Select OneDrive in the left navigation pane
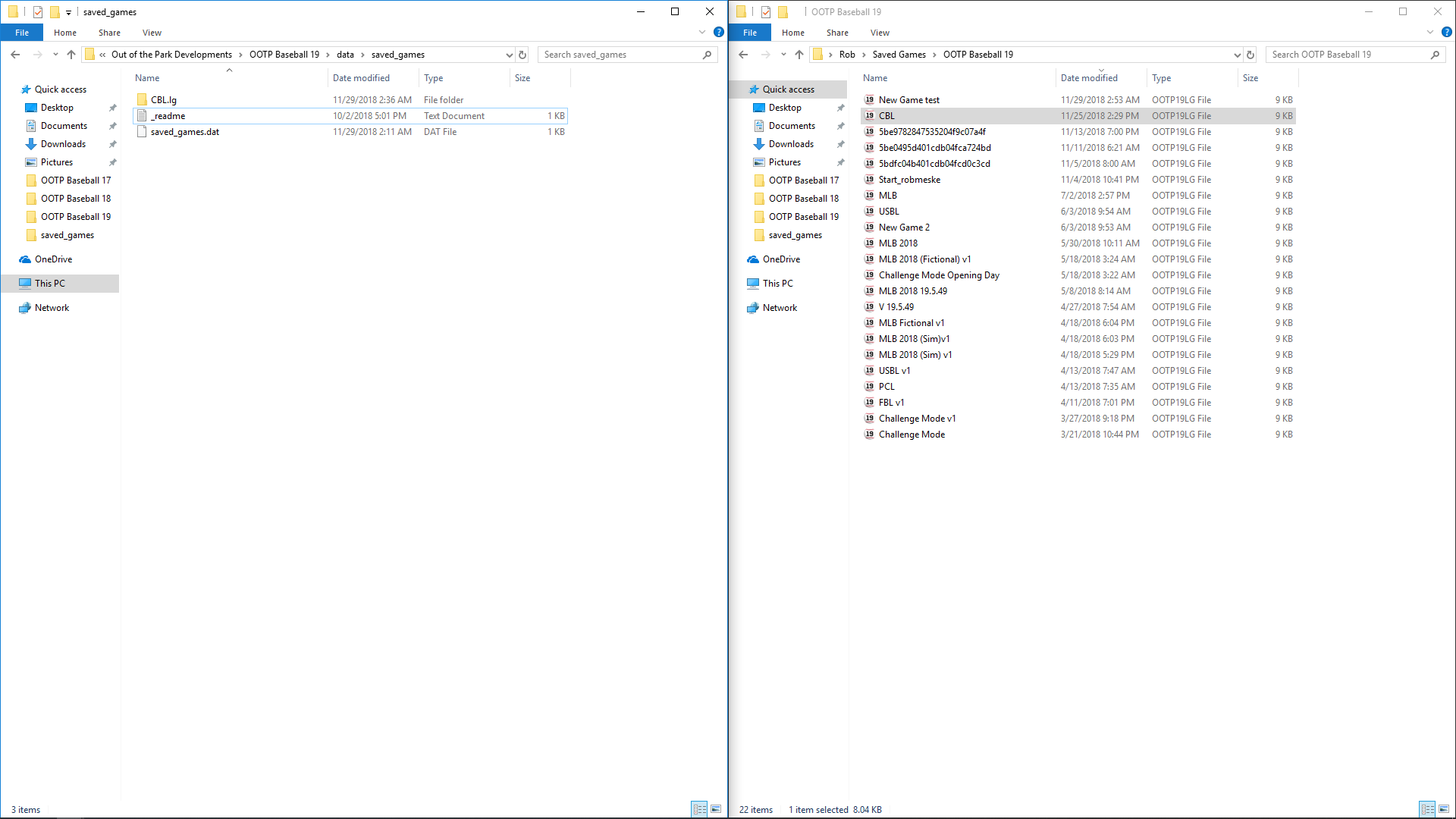The width and height of the screenshot is (1456, 819). [53, 259]
